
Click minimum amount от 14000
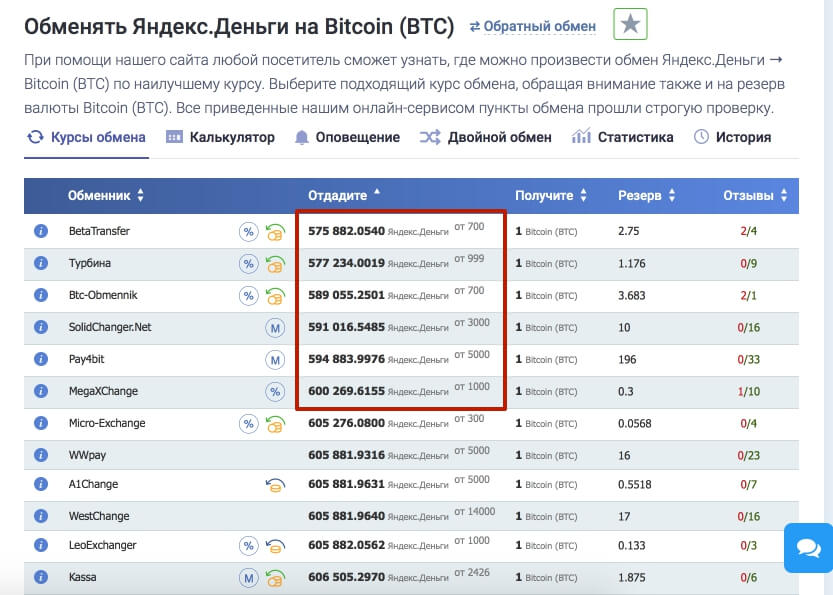click(x=474, y=511)
